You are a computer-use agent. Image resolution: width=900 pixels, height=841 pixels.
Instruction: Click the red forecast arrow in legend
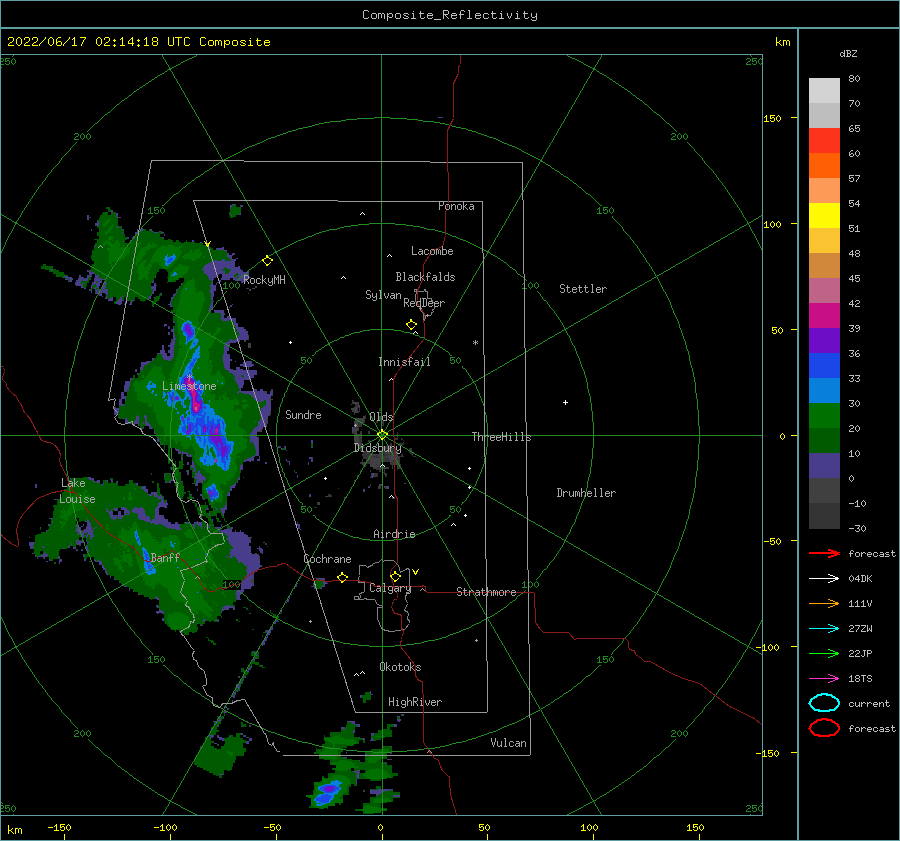824,553
